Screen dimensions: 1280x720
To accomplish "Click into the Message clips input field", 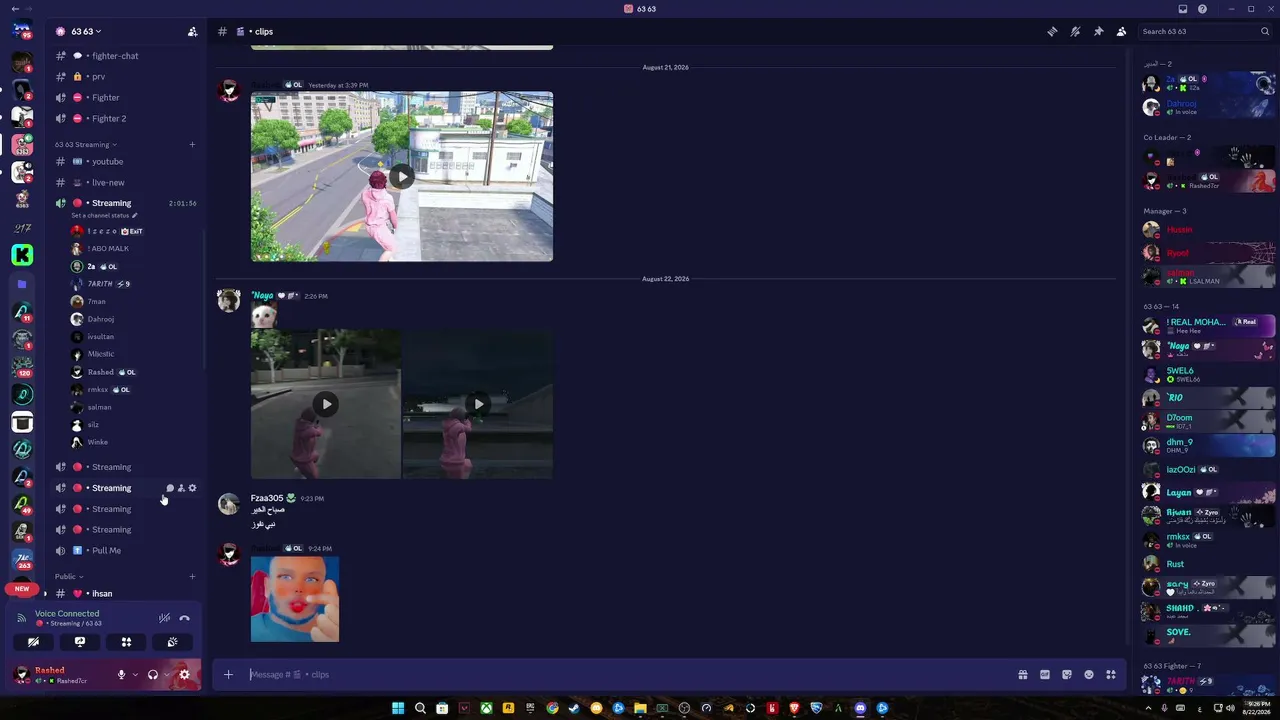I will coord(630,675).
